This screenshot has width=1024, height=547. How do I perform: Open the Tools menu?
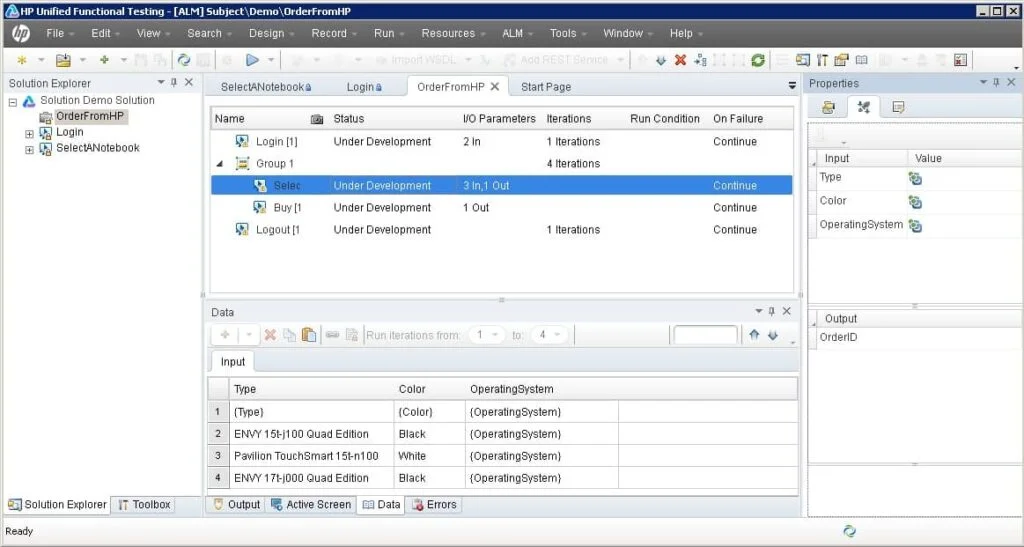tap(568, 33)
